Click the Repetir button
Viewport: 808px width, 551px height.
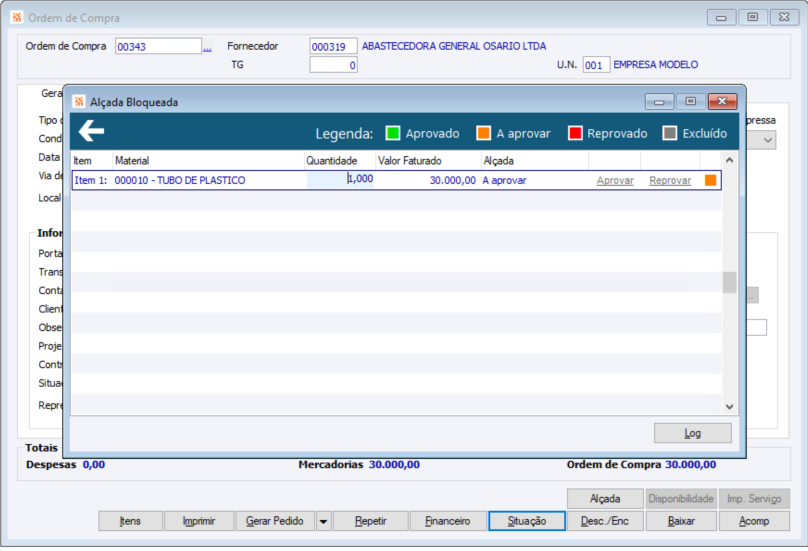[371, 521]
